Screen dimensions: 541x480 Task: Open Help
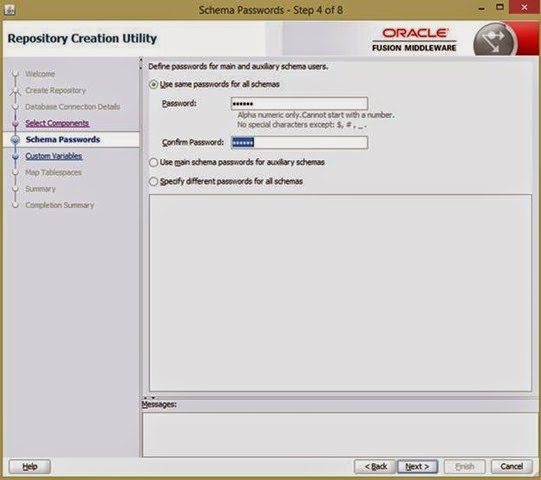[x=30, y=467]
